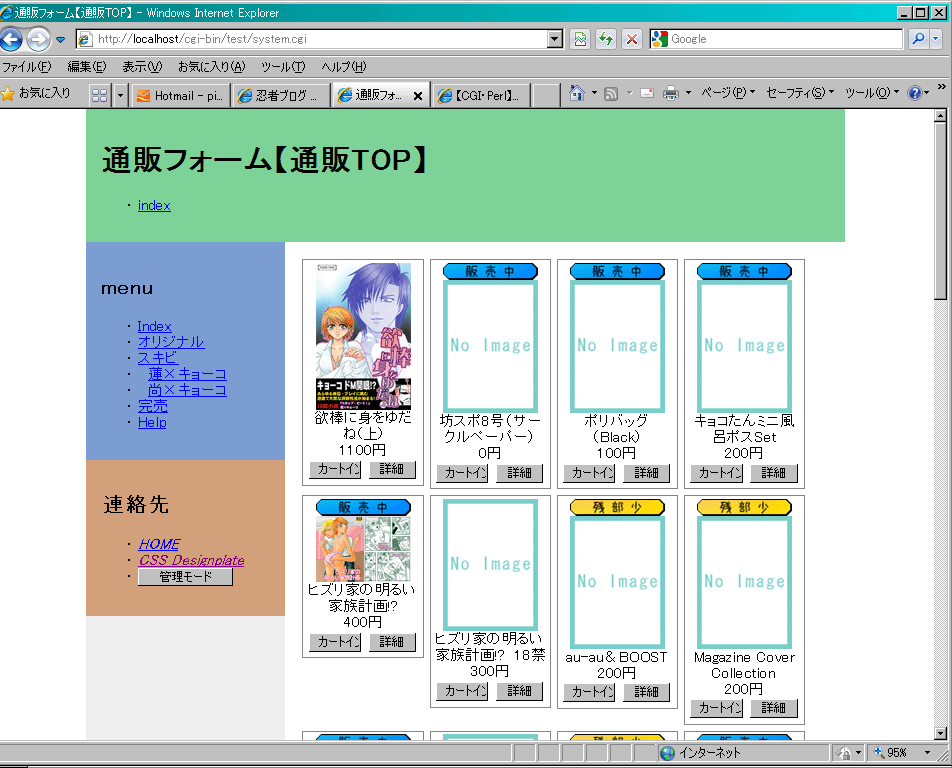Click the protected mode security status icon
The image size is (952, 768).
pyautogui.click(x=844, y=753)
